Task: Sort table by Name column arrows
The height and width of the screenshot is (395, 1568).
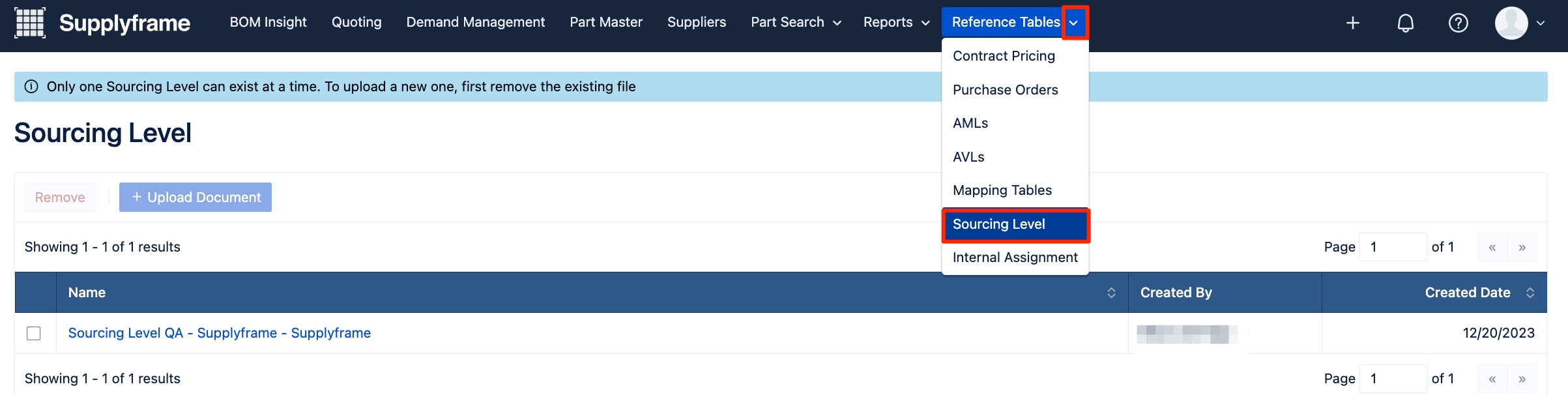Action: click(x=1111, y=293)
